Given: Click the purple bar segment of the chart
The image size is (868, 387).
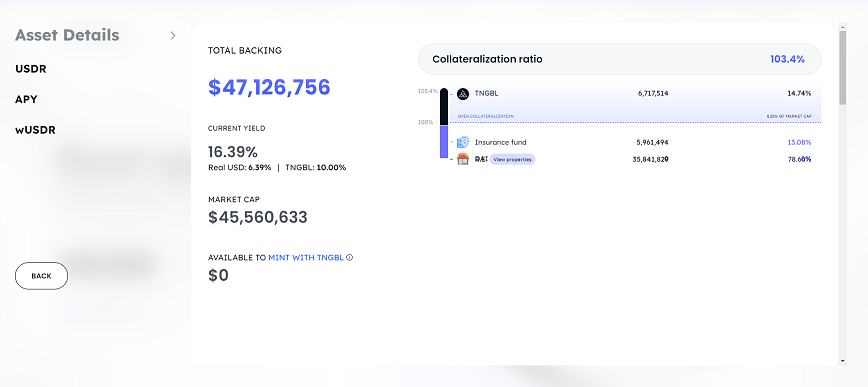Looking at the screenshot, I should [x=444, y=142].
